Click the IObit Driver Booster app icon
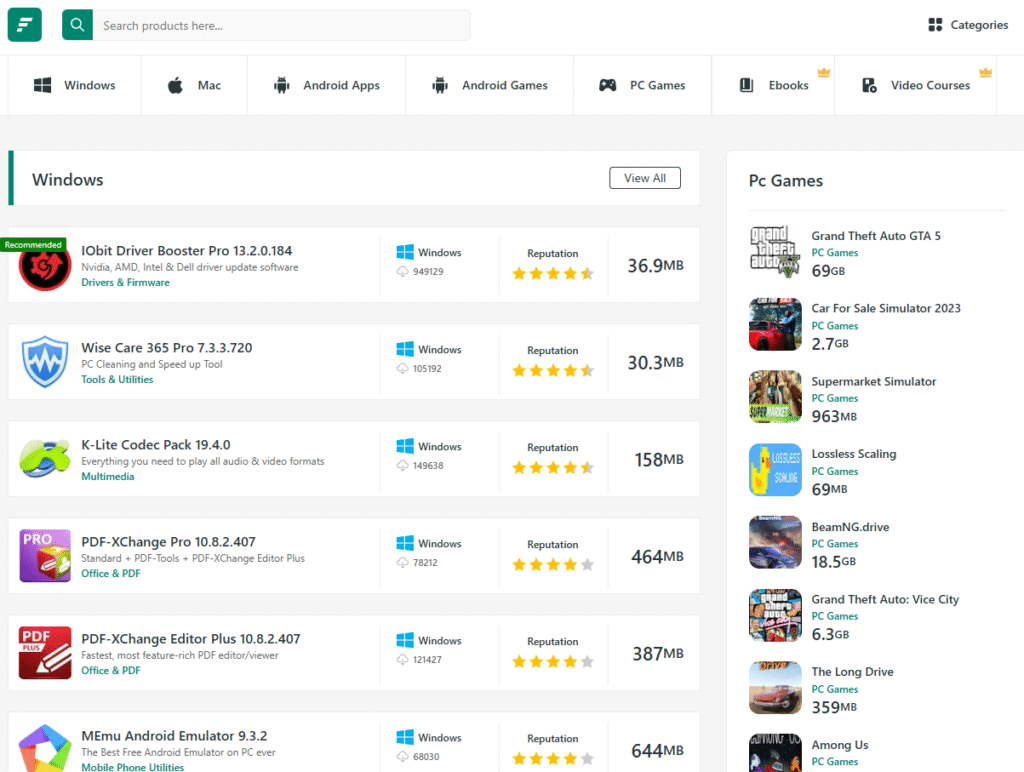The image size is (1024, 772). pos(45,266)
